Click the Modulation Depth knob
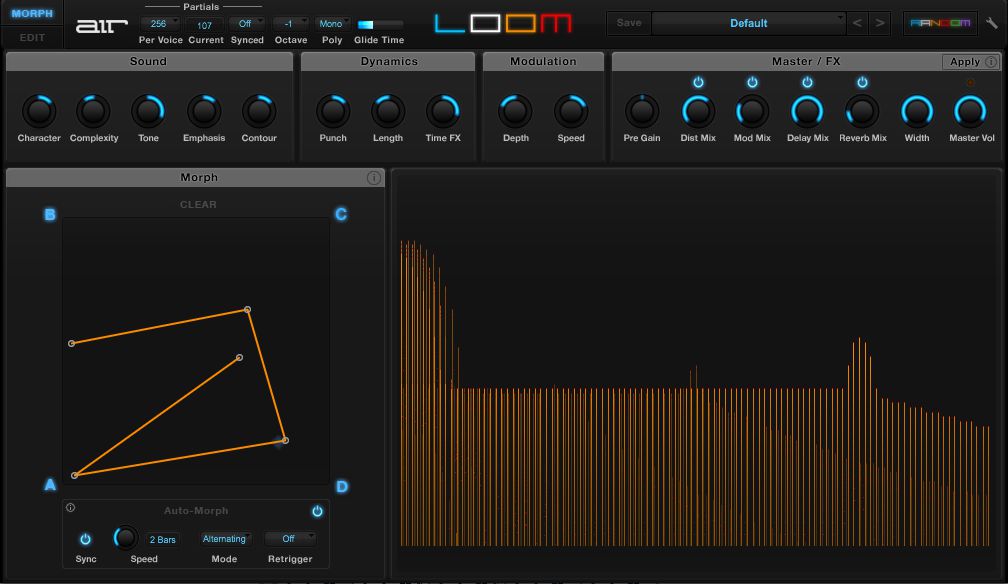Screen dimensions: 1008x584 (x=516, y=111)
